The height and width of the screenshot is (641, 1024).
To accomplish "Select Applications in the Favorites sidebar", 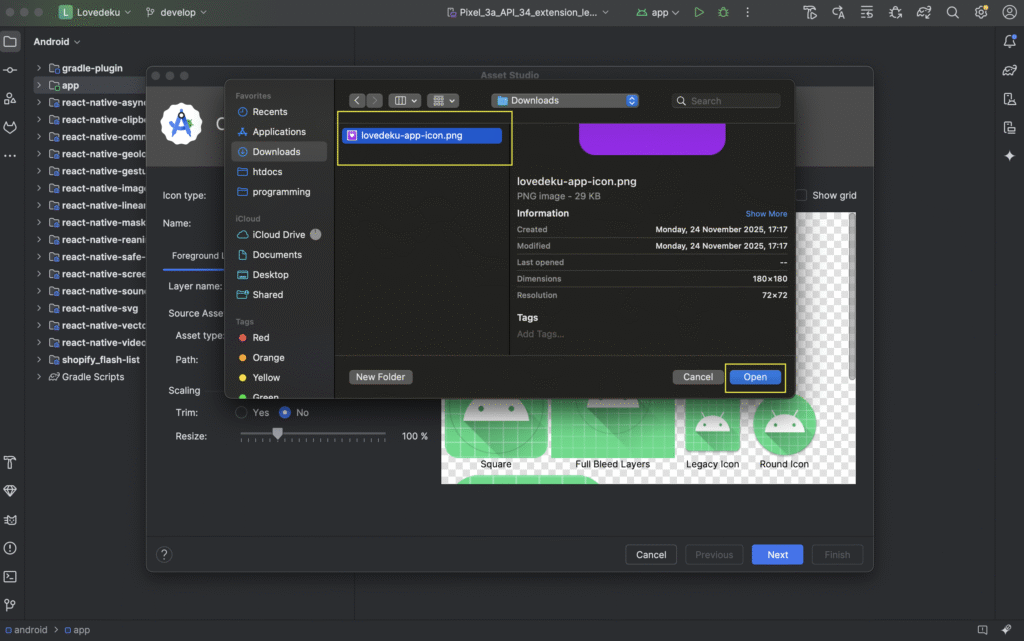I will [x=278, y=132].
